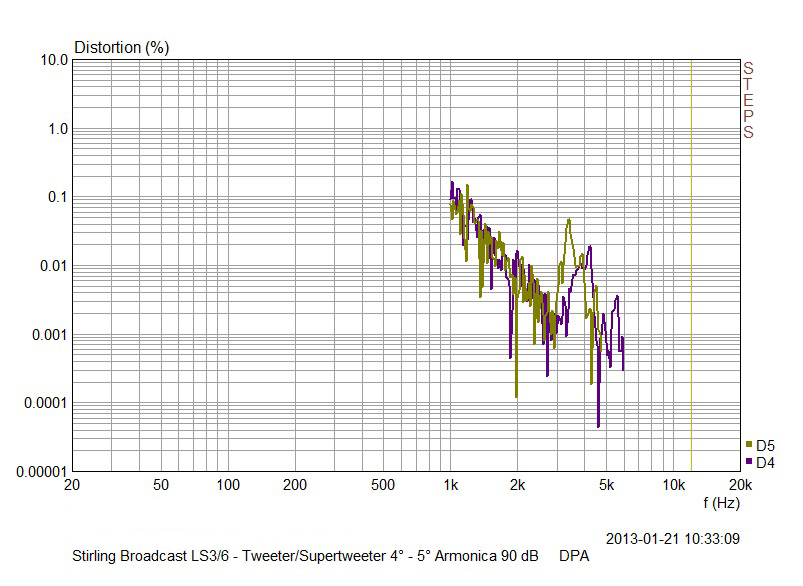
Task: Click the 2013-01-21 10:33:09 timestamp
Action: pos(672,539)
